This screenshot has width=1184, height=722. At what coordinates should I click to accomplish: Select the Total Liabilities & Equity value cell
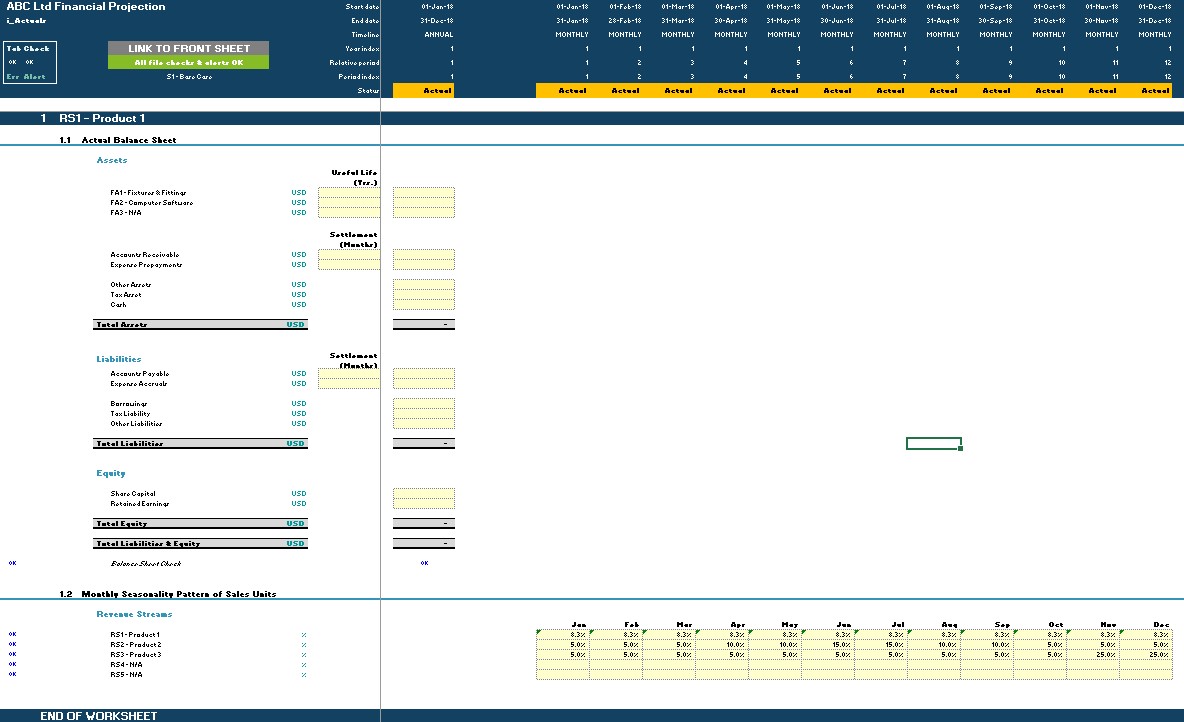[x=424, y=544]
